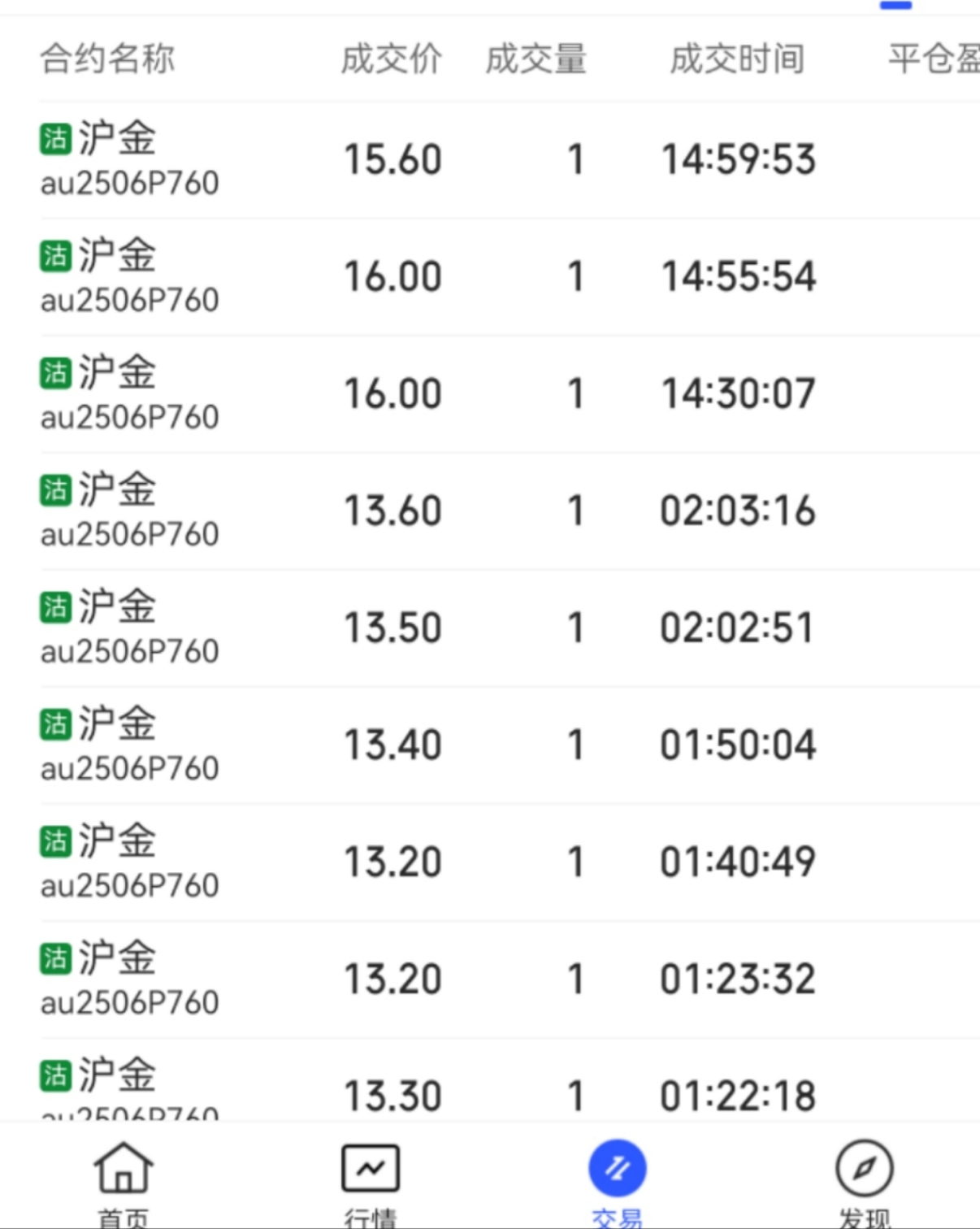Tap green badge on 02:03:16 trade
The height and width of the screenshot is (1229, 980).
click(x=56, y=489)
